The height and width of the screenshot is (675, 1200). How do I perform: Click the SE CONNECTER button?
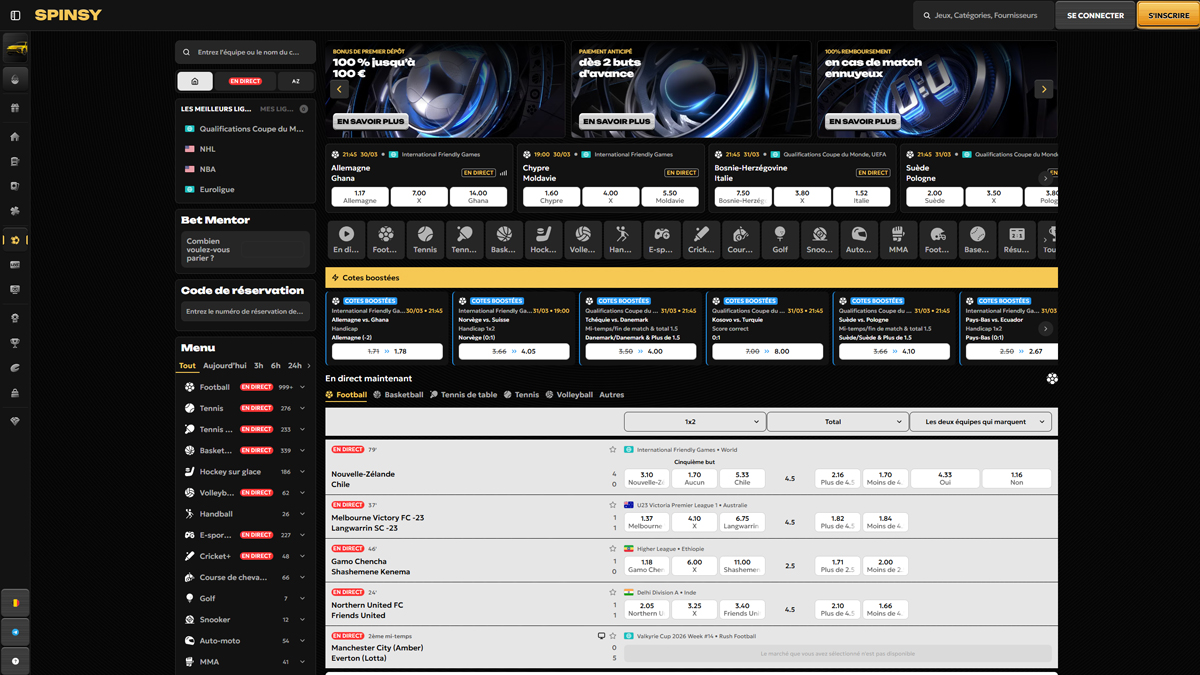point(1095,16)
